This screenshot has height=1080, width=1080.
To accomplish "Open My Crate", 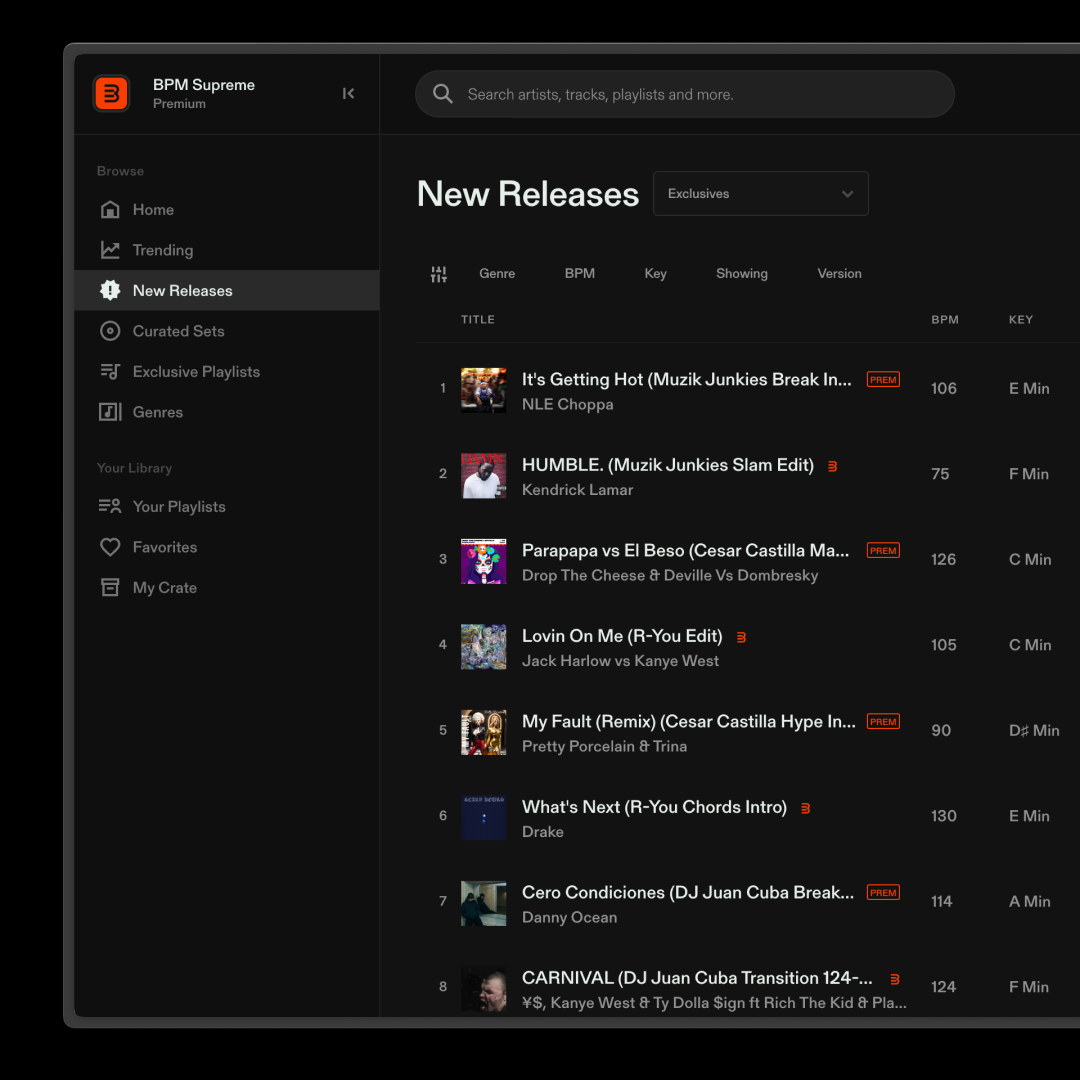I will point(227,588).
